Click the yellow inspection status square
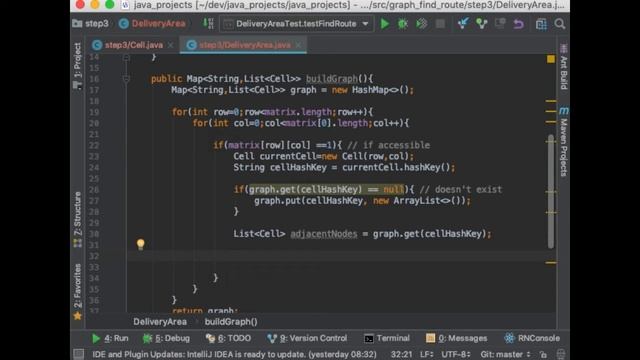Viewport: 640px width, 360px height. pyautogui.click(x=551, y=59)
